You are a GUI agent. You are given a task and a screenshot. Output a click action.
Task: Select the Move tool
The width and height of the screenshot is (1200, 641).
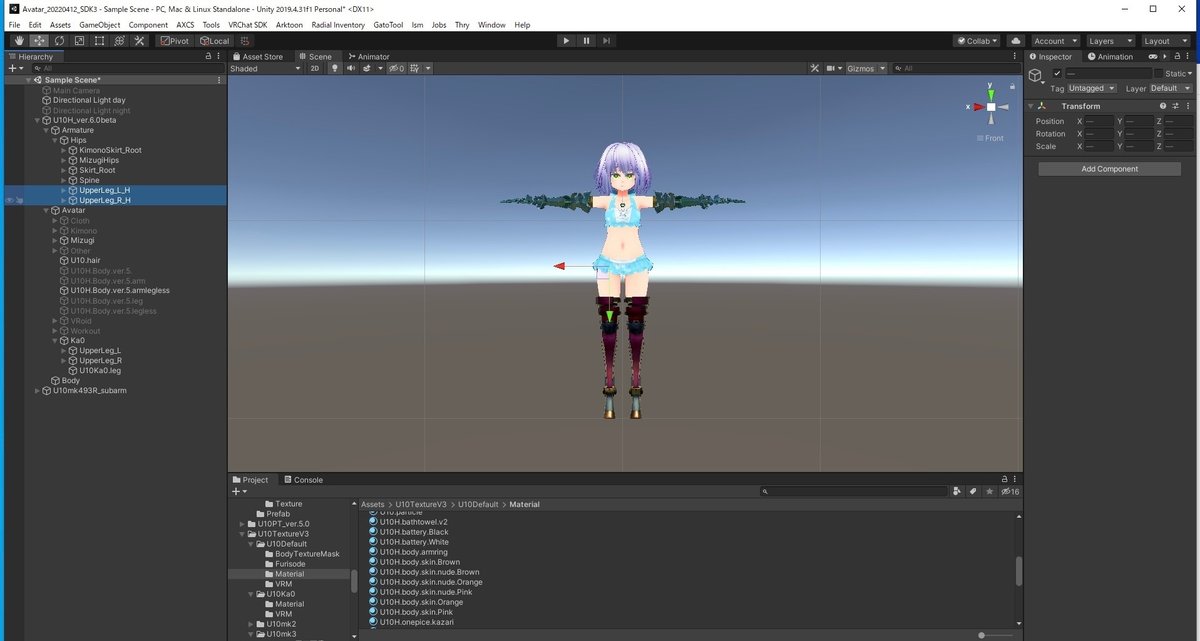coord(39,41)
